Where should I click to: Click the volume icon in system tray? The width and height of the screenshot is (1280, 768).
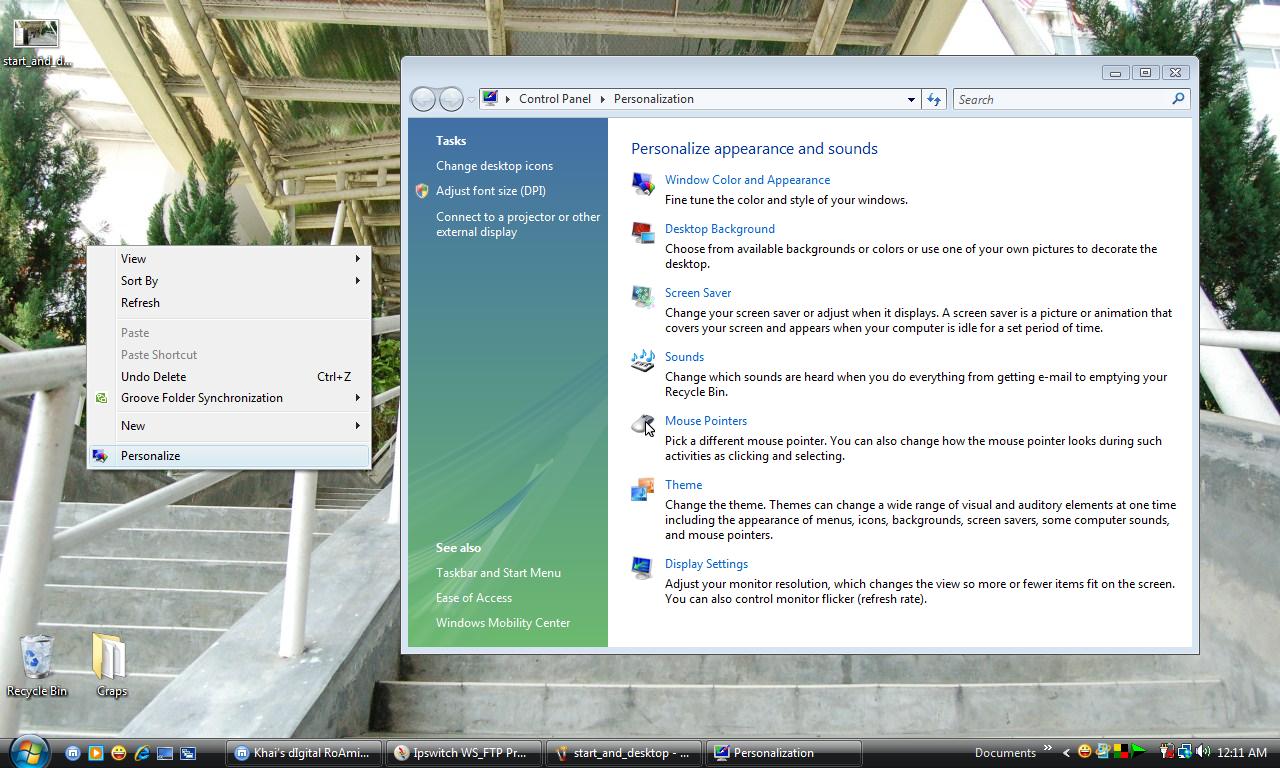[x=1202, y=752]
